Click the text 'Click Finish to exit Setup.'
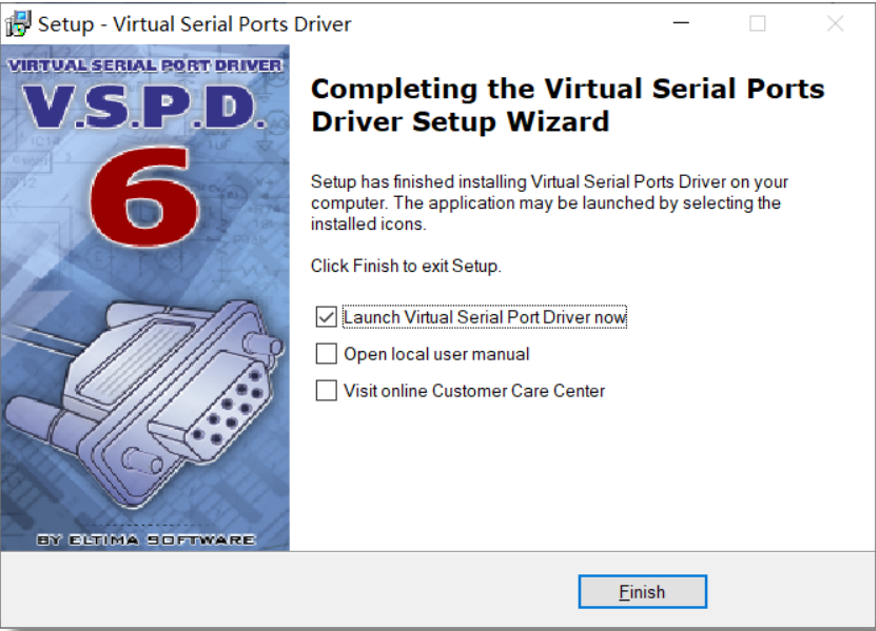876x631 pixels. point(406,266)
